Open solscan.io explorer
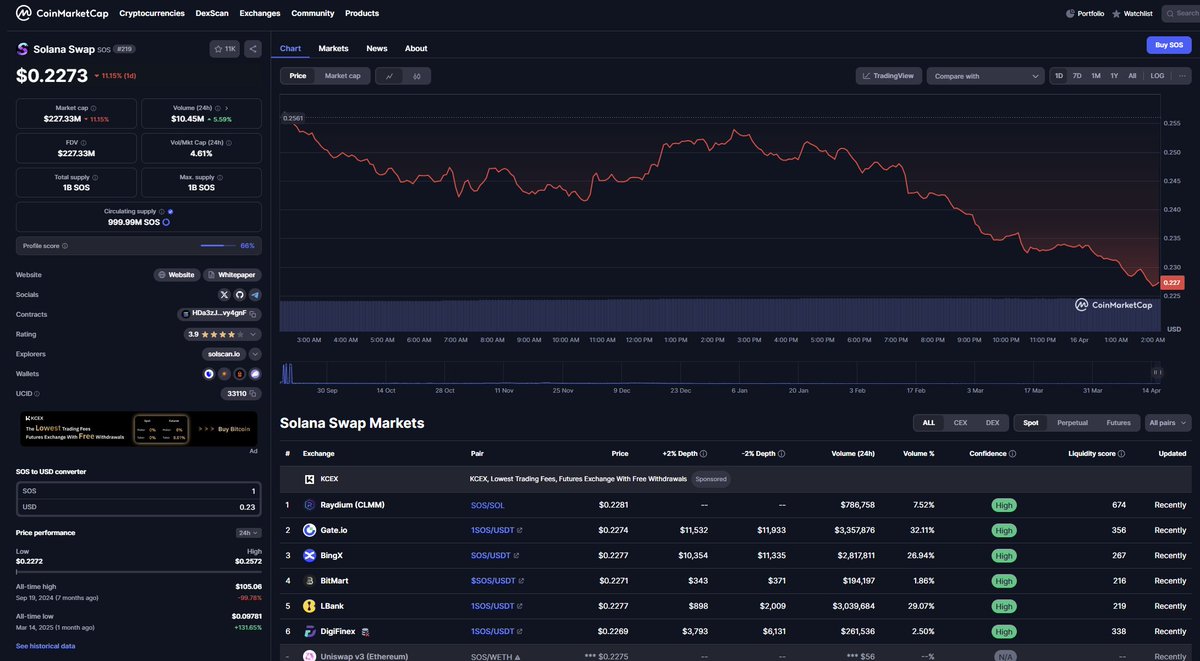Screen dimensions: 1200x661 click(224, 354)
